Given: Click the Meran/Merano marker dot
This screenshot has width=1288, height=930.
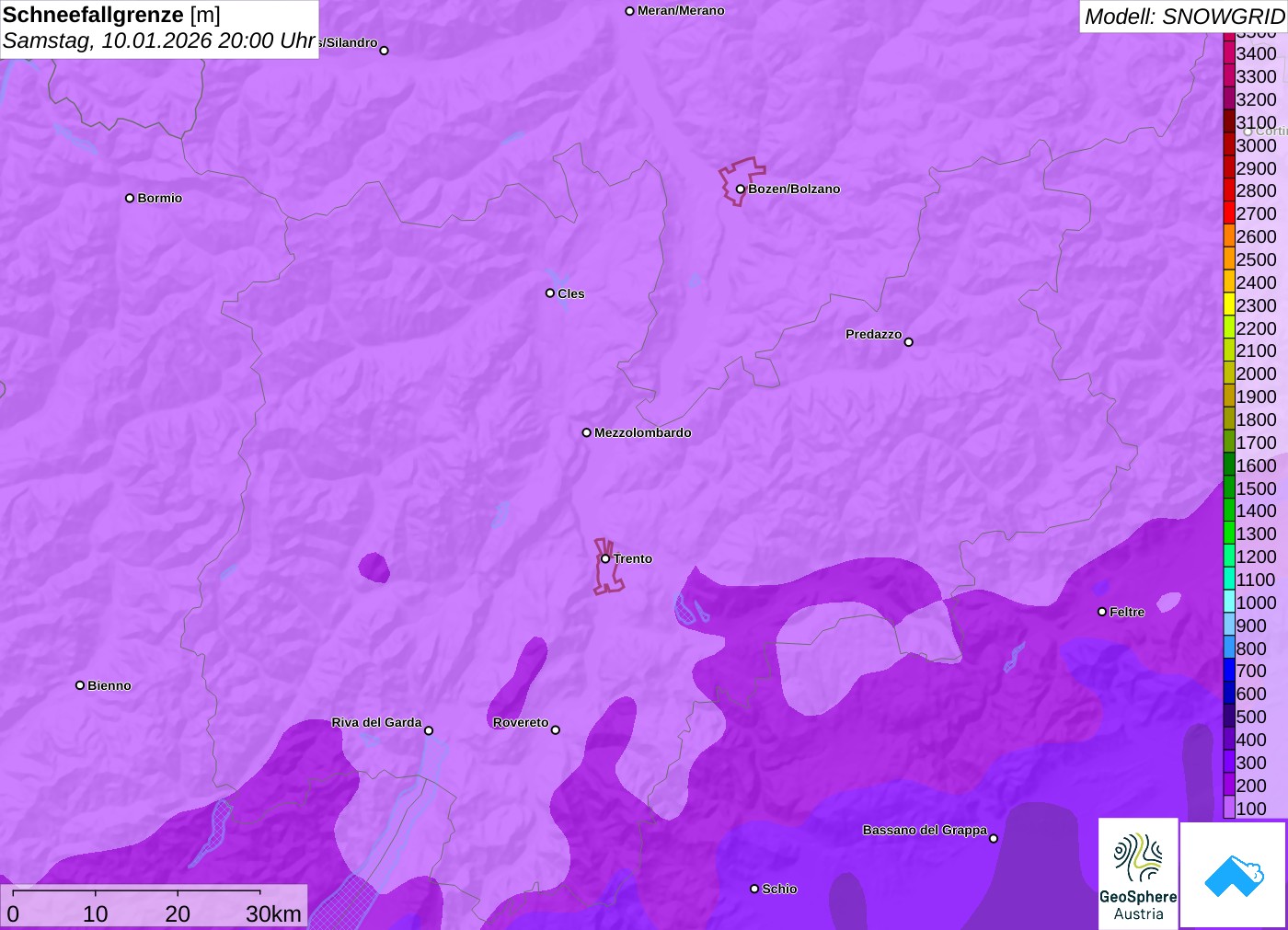Looking at the screenshot, I should coord(629,11).
